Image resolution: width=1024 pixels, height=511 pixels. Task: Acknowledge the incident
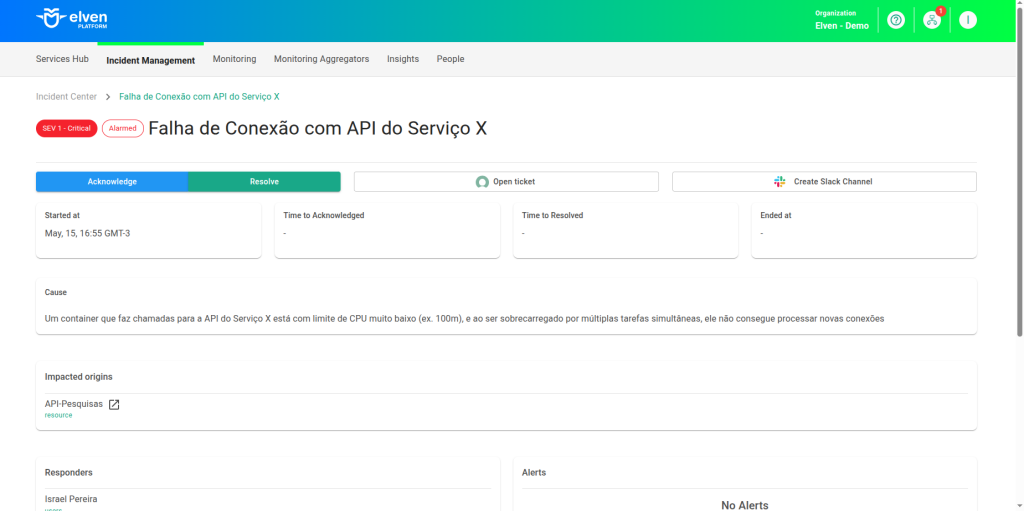112,182
